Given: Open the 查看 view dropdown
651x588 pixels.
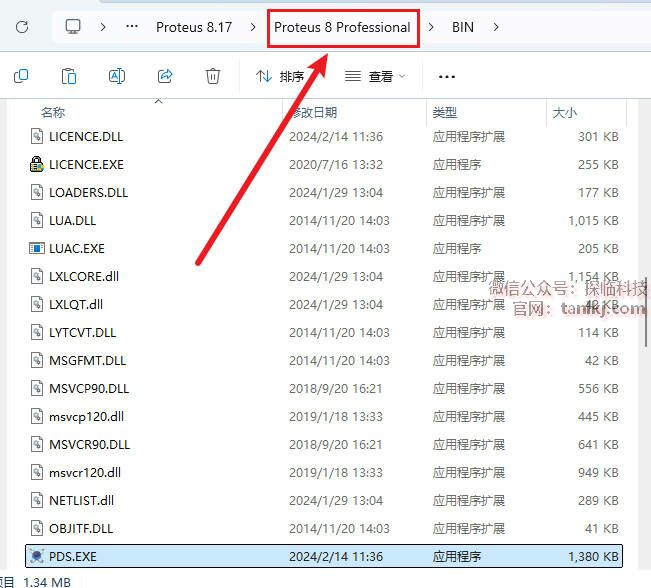Looking at the screenshot, I should click(375, 76).
